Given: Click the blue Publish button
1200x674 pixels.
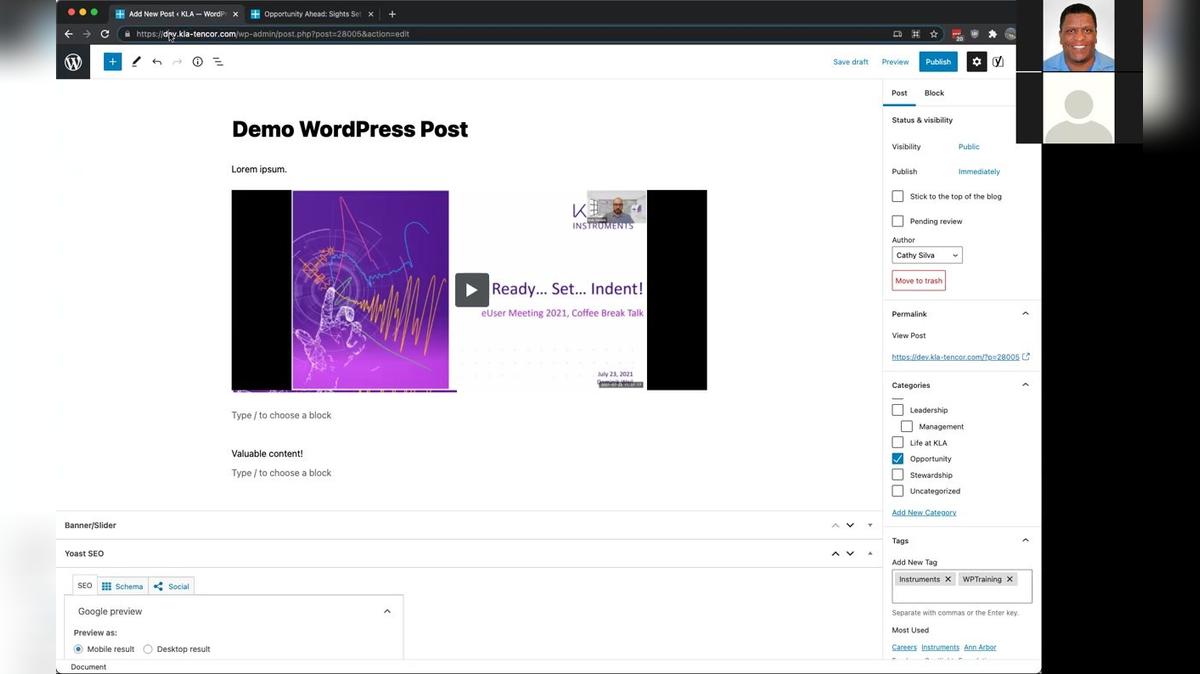Looking at the screenshot, I should point(938,62).
